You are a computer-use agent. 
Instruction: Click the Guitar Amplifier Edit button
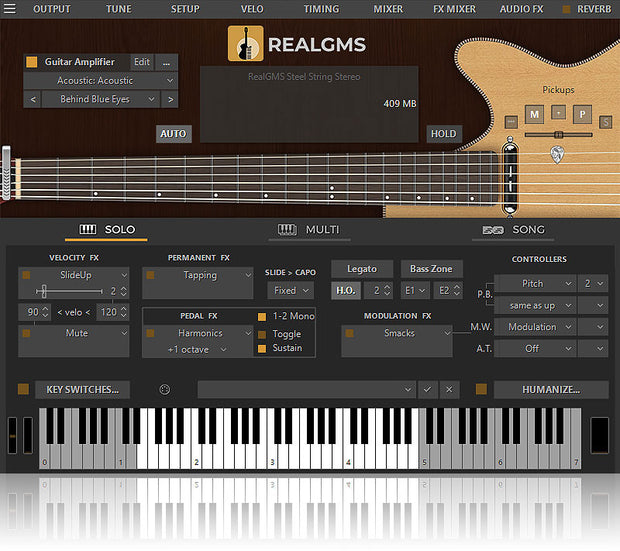(142, 62)
